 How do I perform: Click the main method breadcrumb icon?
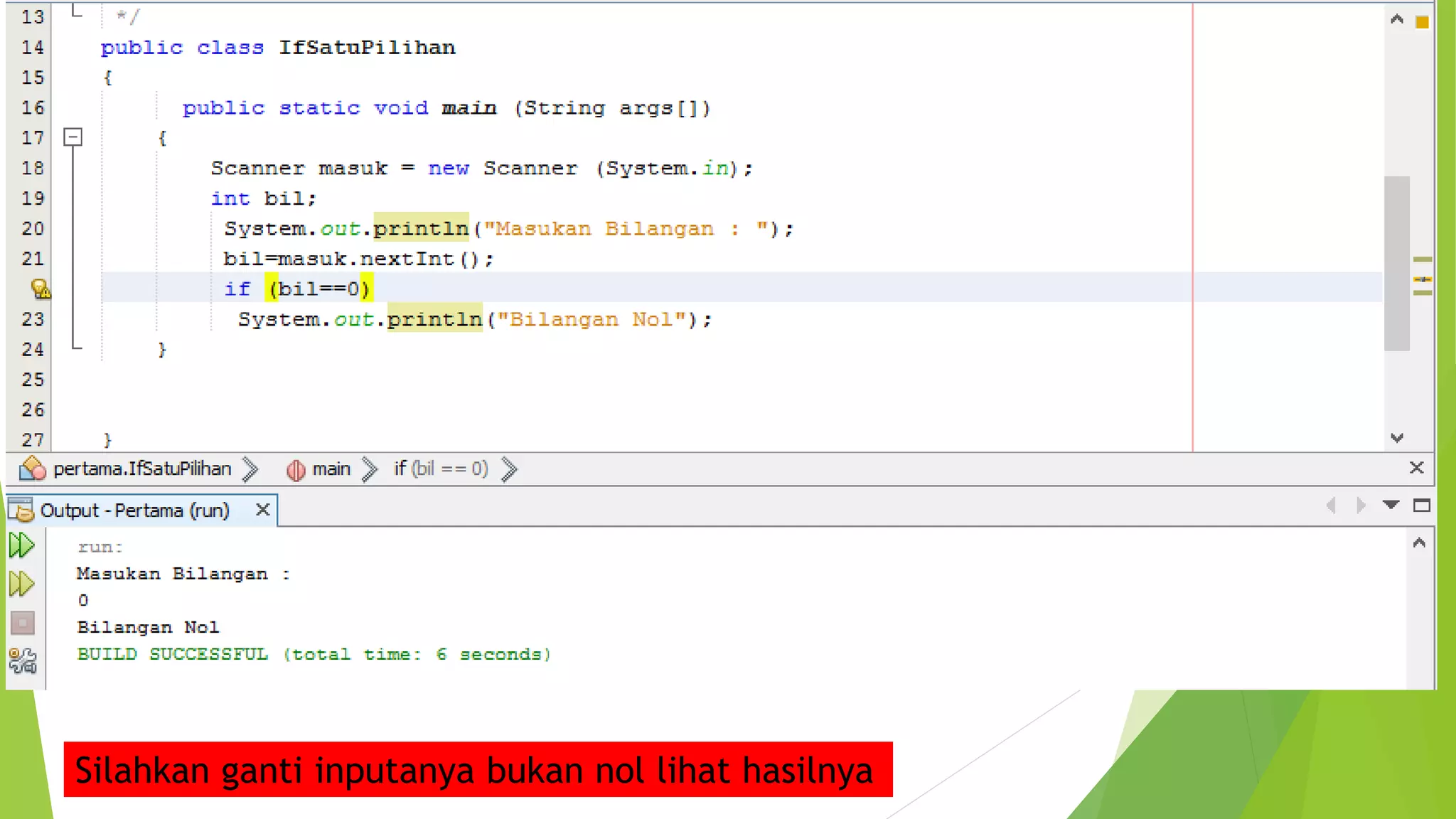click(296, 469)
